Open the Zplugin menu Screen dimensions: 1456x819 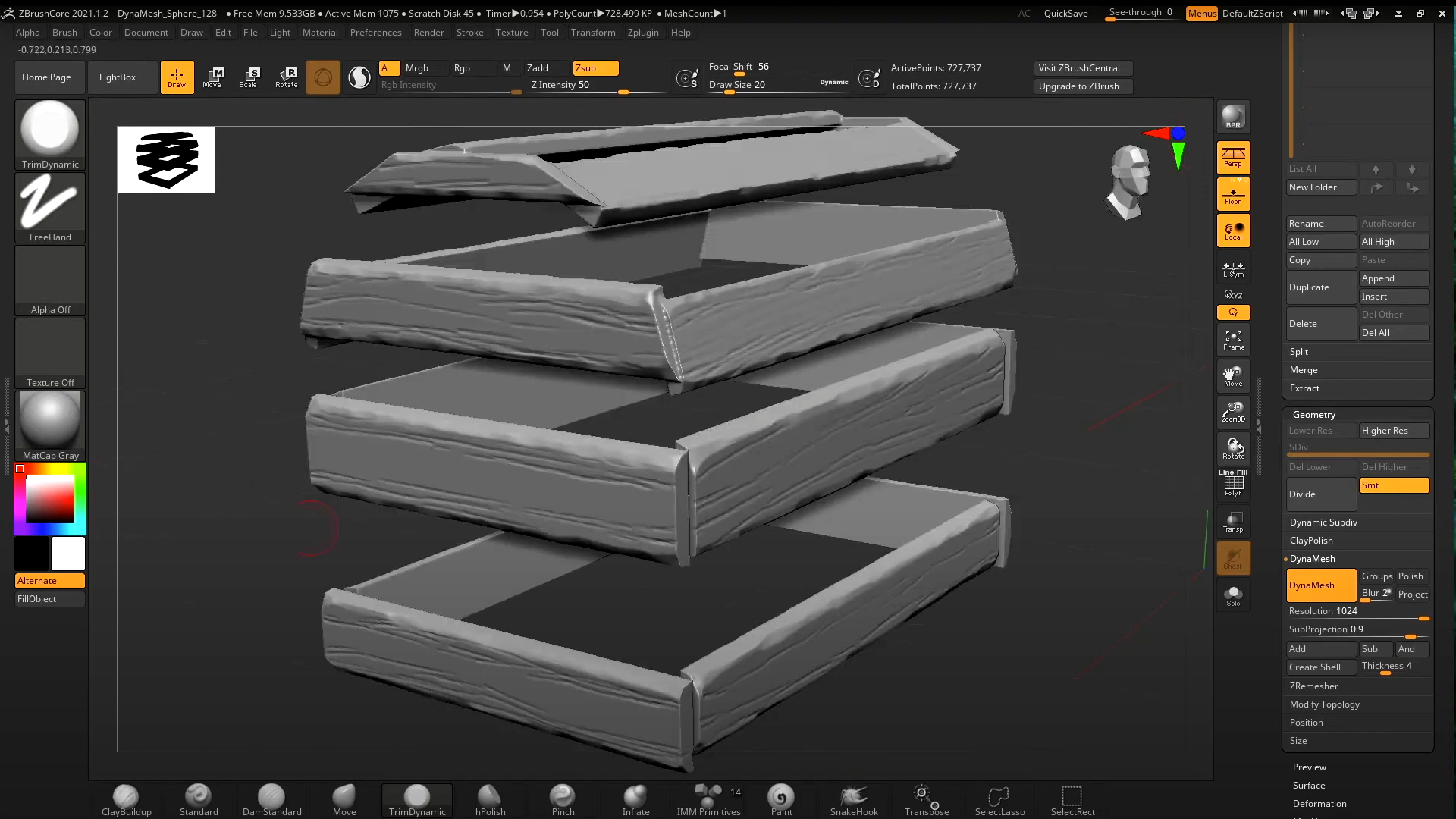coord(642,33)
